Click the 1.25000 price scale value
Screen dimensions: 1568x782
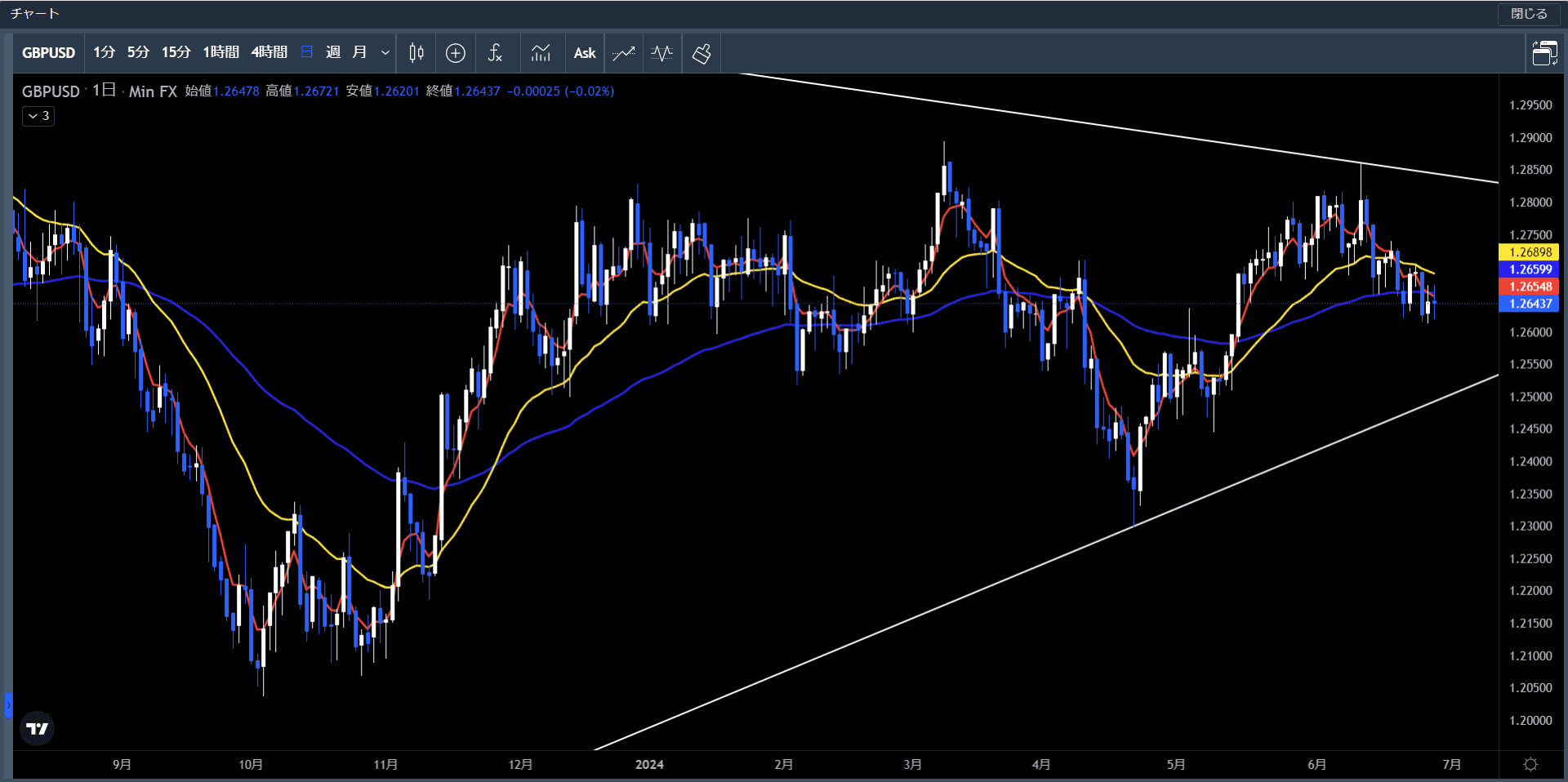pyautogui.click(x=1530, y=397)
